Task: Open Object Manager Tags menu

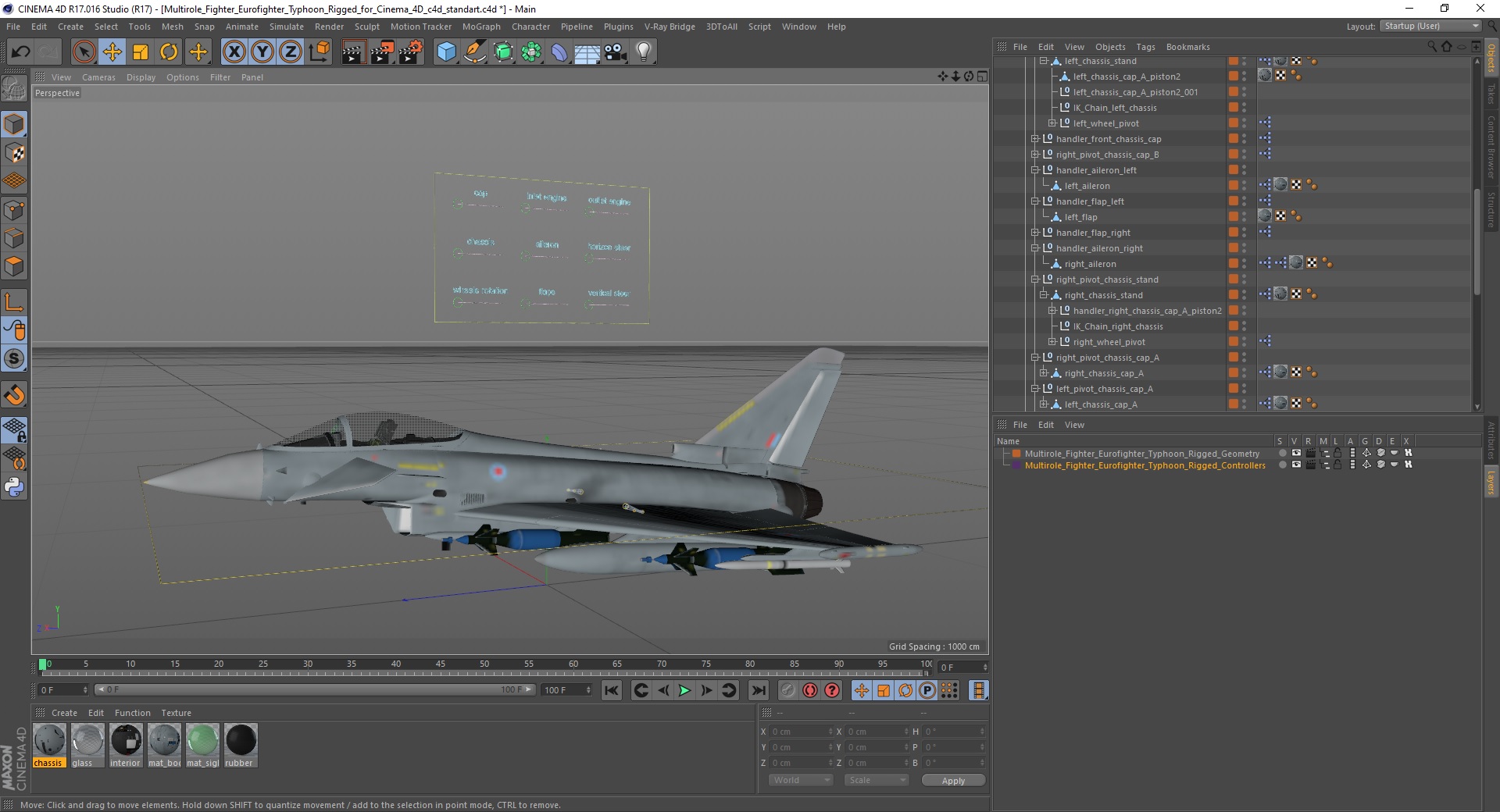Action: (1145, 47)
